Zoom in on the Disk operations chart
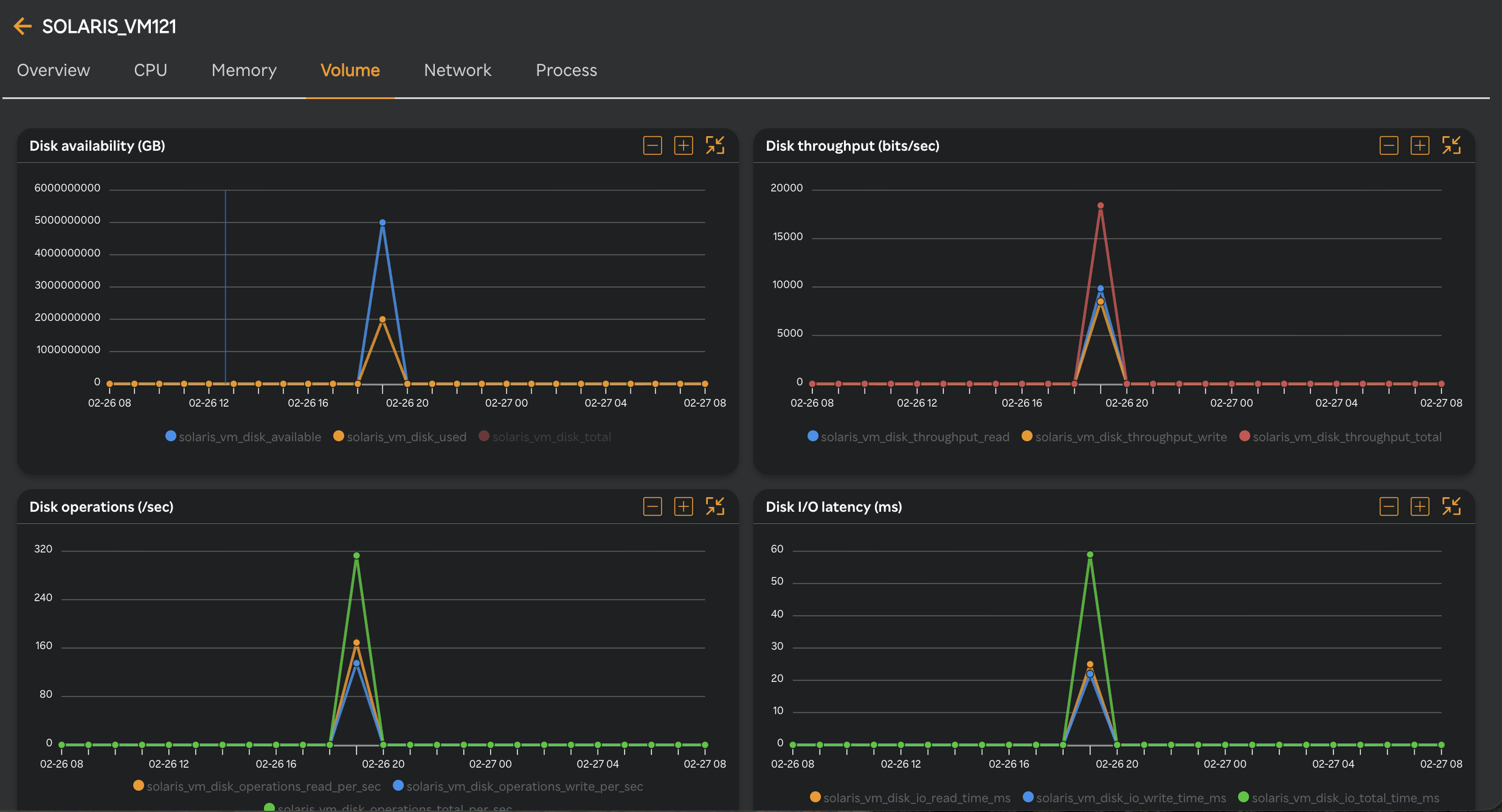This screenshot has width=1502, height=812. click(x=684, y=506)
